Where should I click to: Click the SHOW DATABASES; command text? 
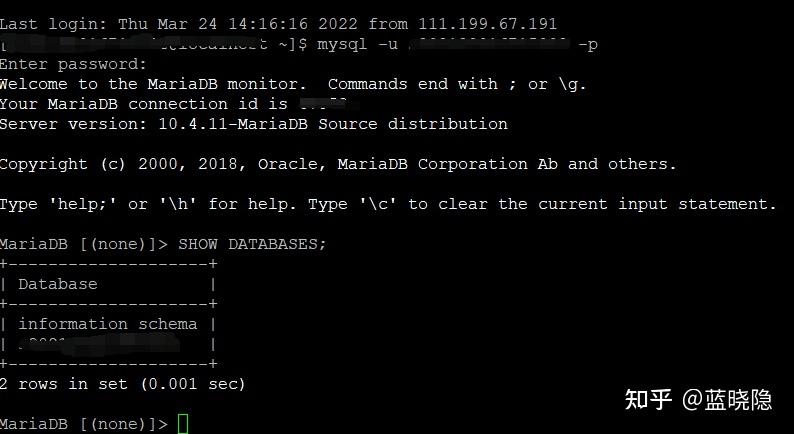(253, 244)
